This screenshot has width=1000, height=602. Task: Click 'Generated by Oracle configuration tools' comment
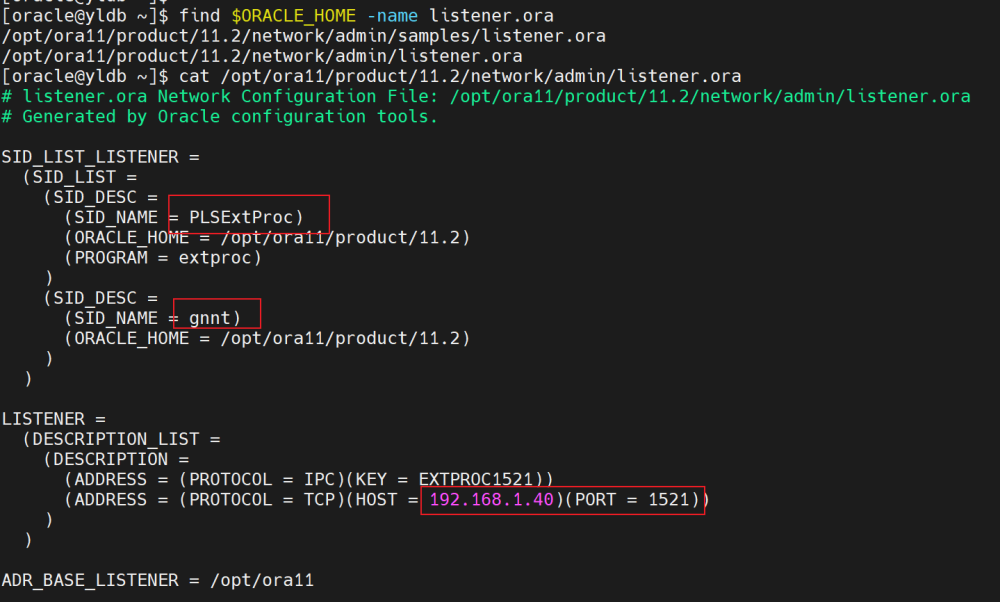pyautogui.click(x=219, y=117)
